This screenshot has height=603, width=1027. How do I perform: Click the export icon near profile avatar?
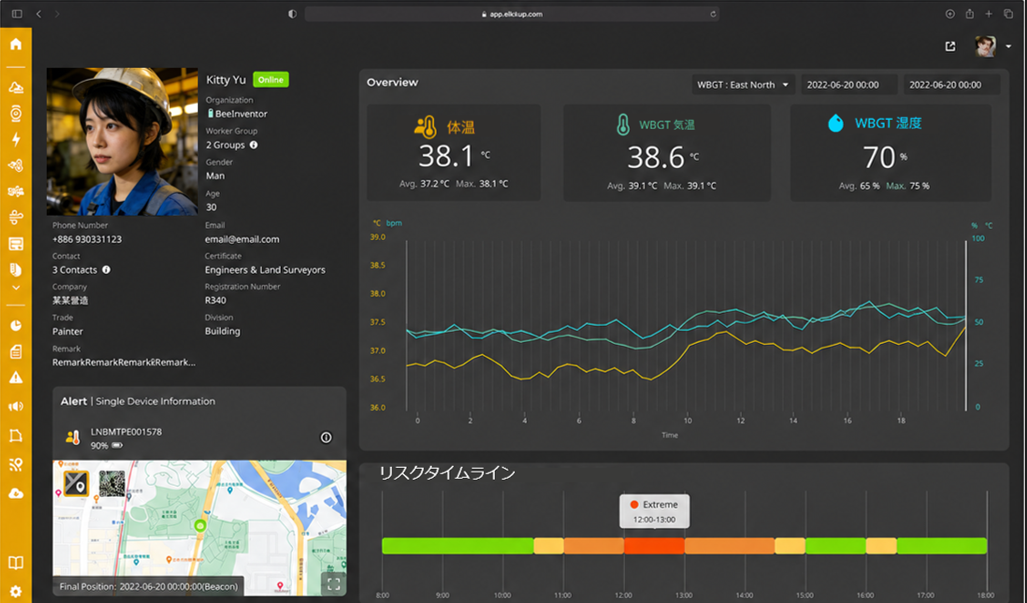(x=950, y=46)
